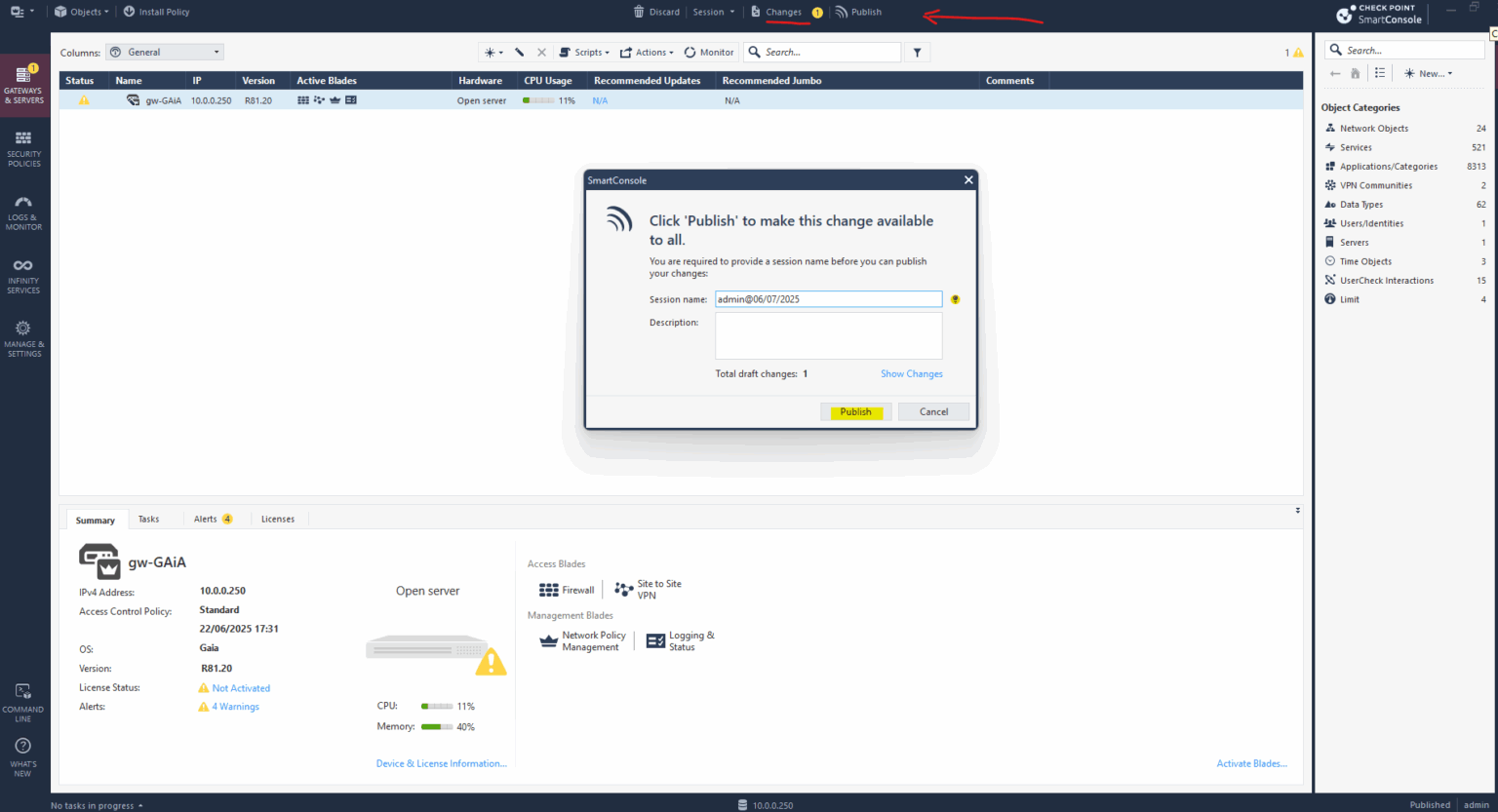Image resolution: width=1498 pixels, height=812 pixels.
Task: Open the Columns General dropdown
Action: pos(164,52)
